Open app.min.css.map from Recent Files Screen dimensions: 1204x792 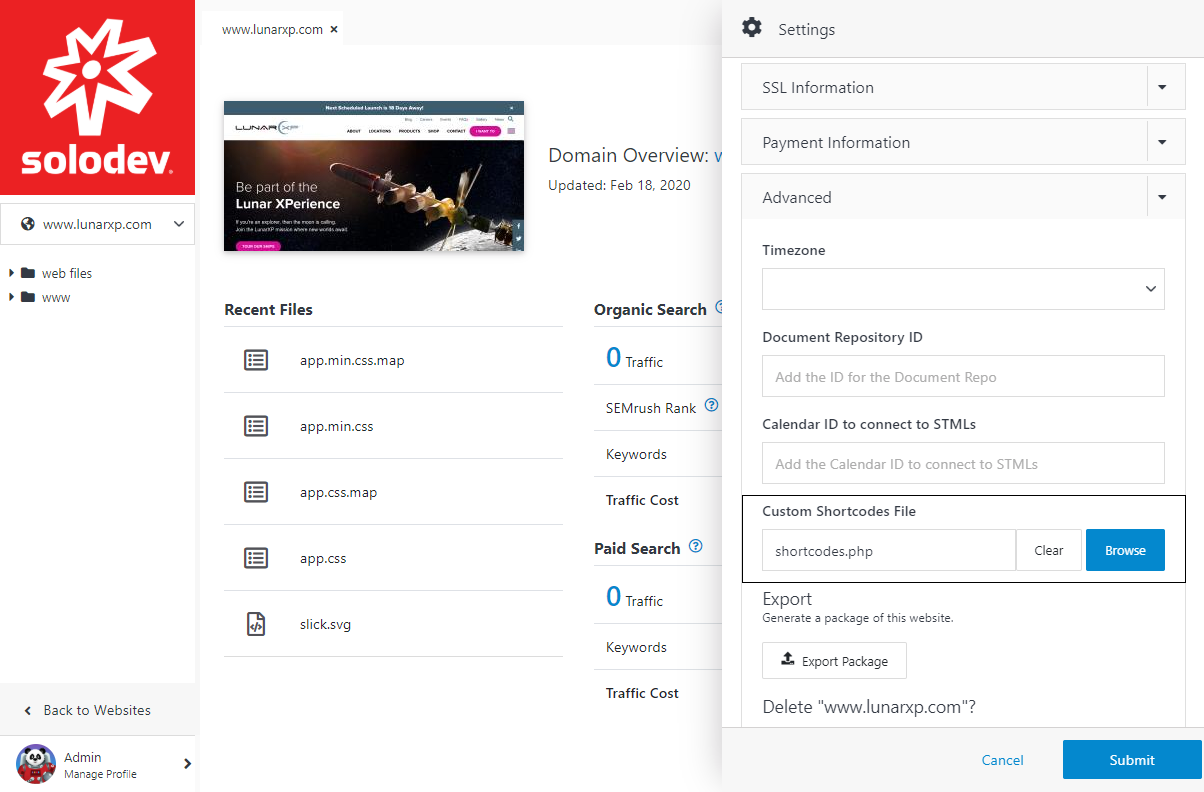pyautogui.click(x=352, y=360)
